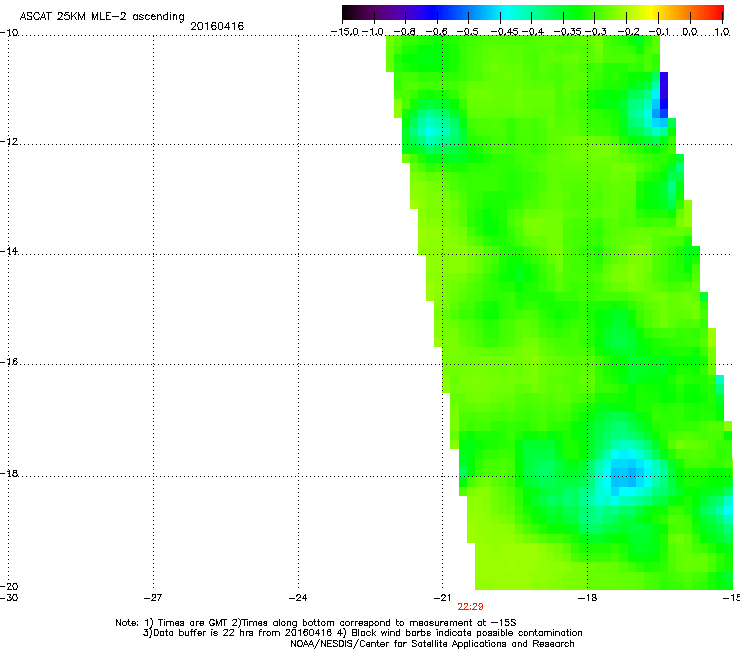Select the longitude label '-27' on the horizontal axis

click(x=153, y=598)
